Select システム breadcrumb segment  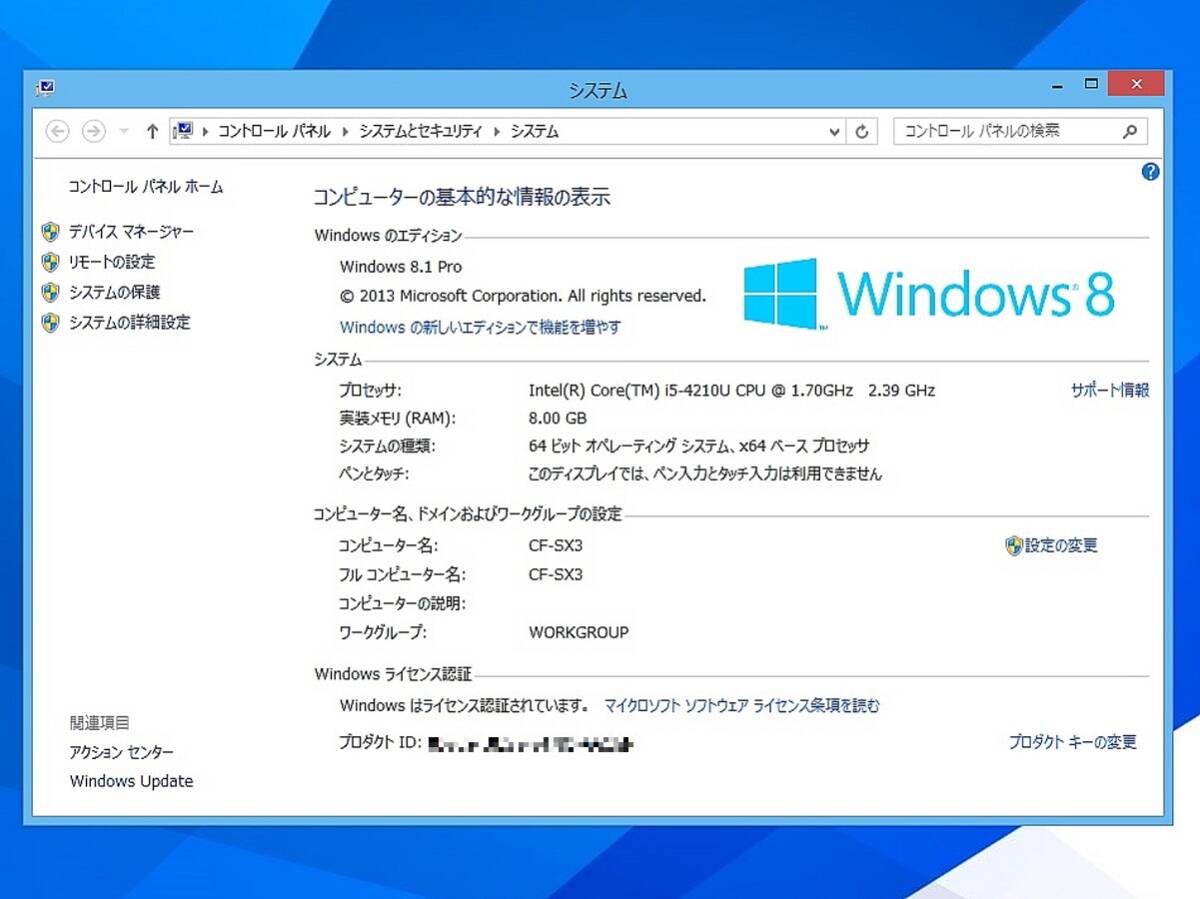pos(535,131)
